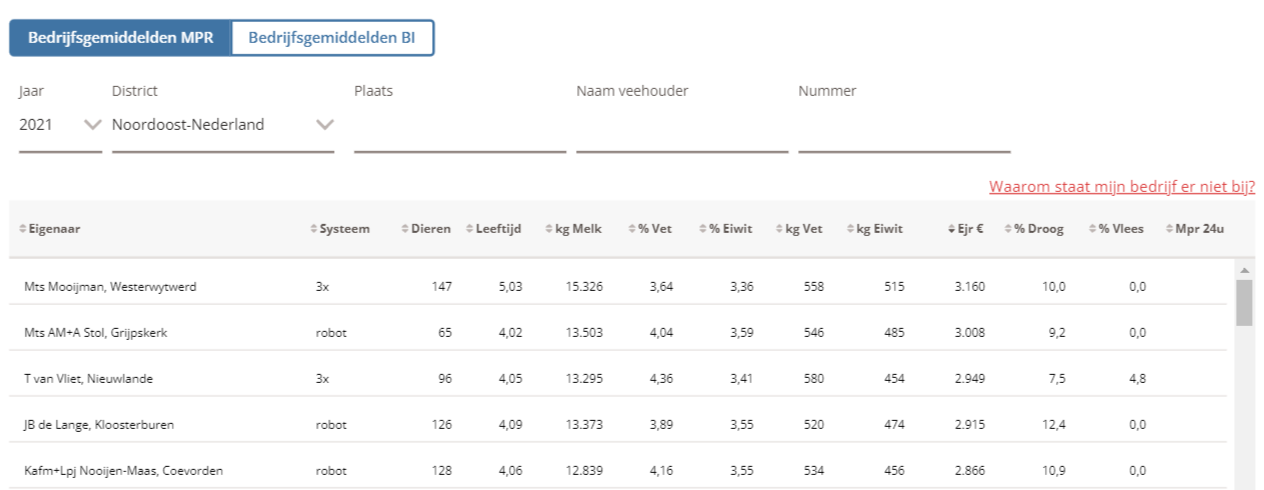This screenshot has width=1264, height=490.
Task: Sort by Systeem column arrows
Action: coord(313,229)
